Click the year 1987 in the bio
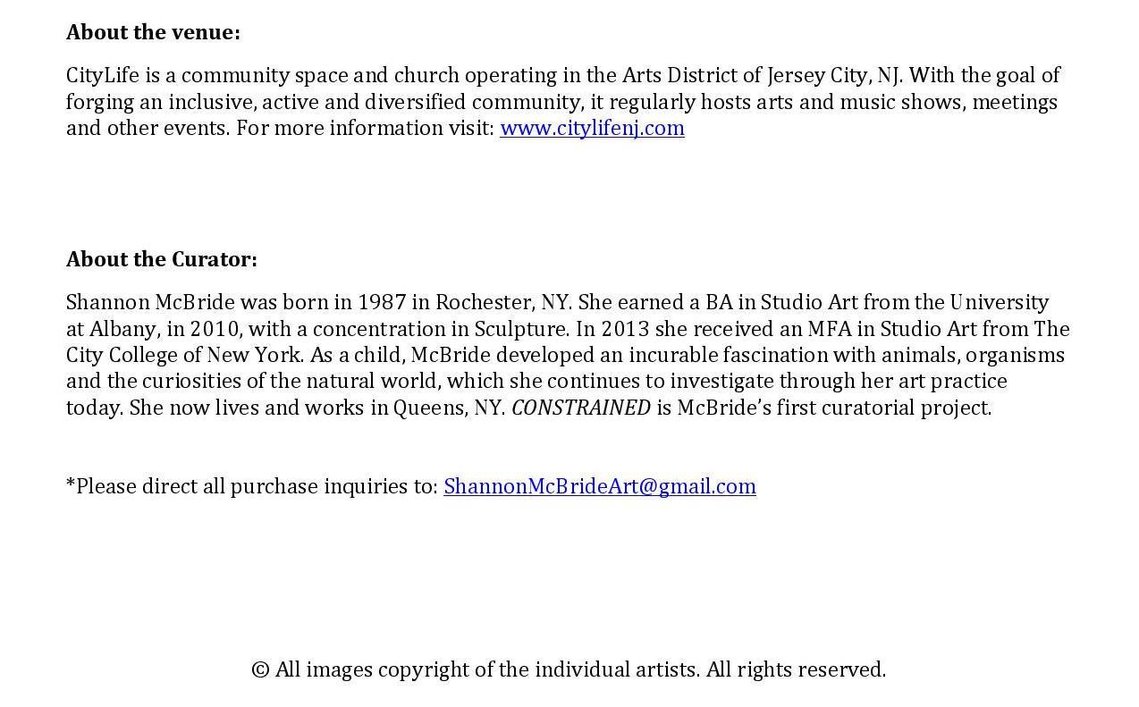1139x707 pixels. pos(381,302)
